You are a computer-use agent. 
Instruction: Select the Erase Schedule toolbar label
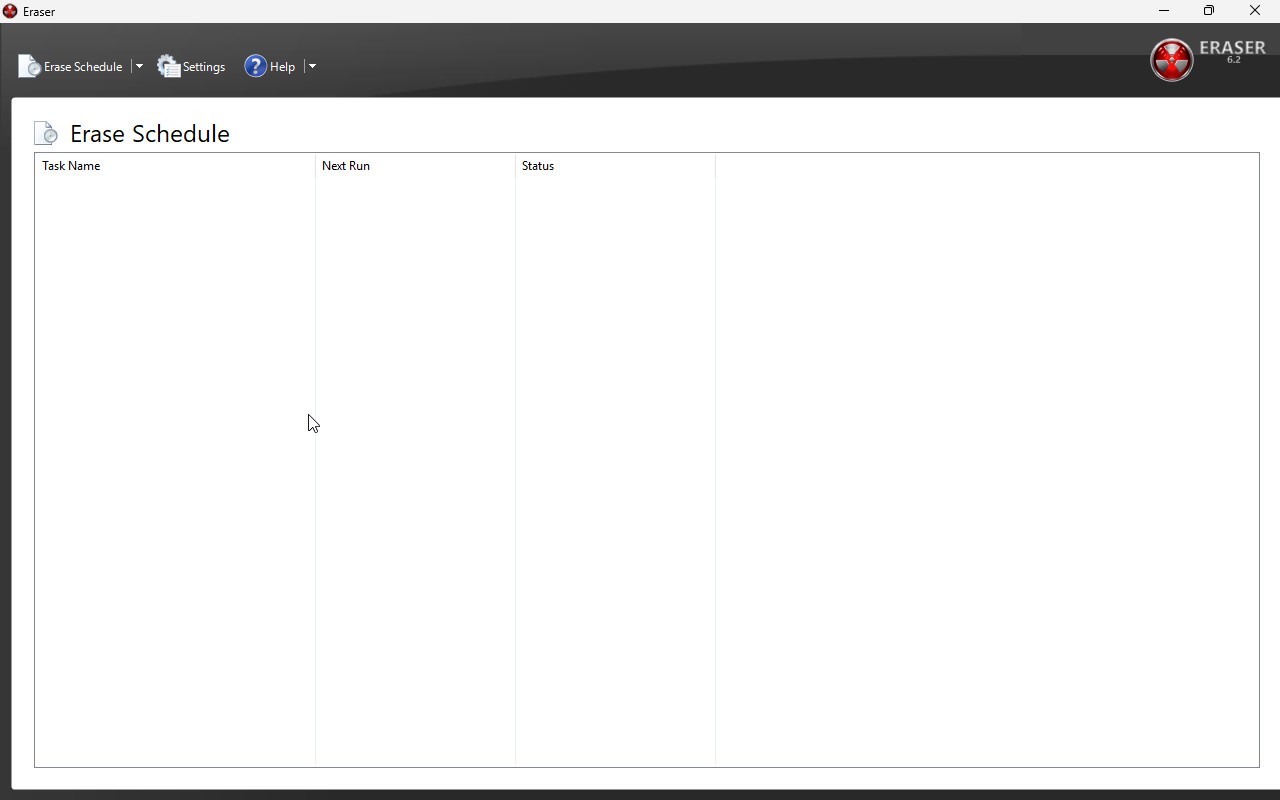(x=83, y=67)
